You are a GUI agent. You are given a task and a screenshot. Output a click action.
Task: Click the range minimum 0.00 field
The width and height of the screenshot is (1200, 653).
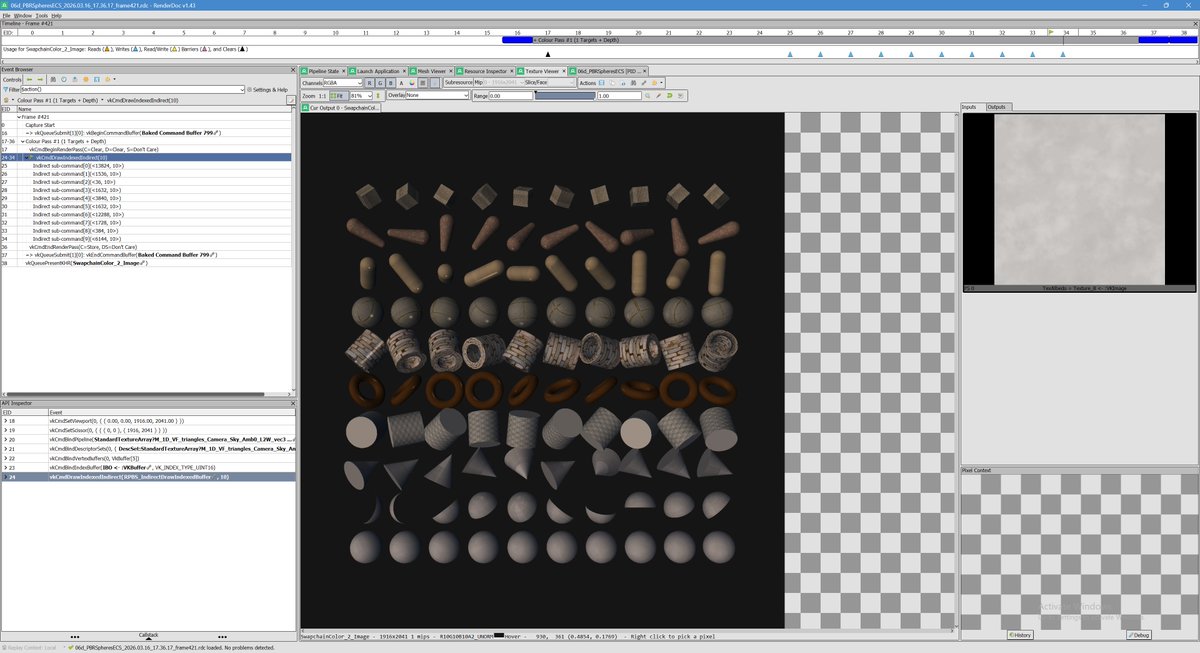point(511,95)
